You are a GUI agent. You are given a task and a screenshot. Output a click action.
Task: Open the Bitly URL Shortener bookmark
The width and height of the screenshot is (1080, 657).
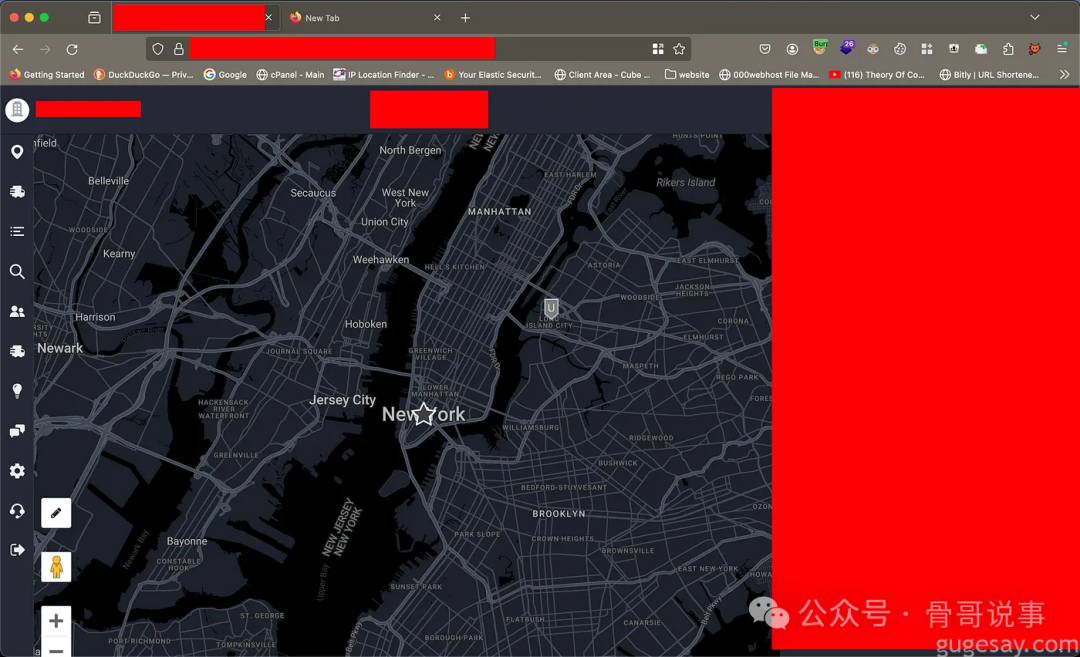tap(989, 74)
